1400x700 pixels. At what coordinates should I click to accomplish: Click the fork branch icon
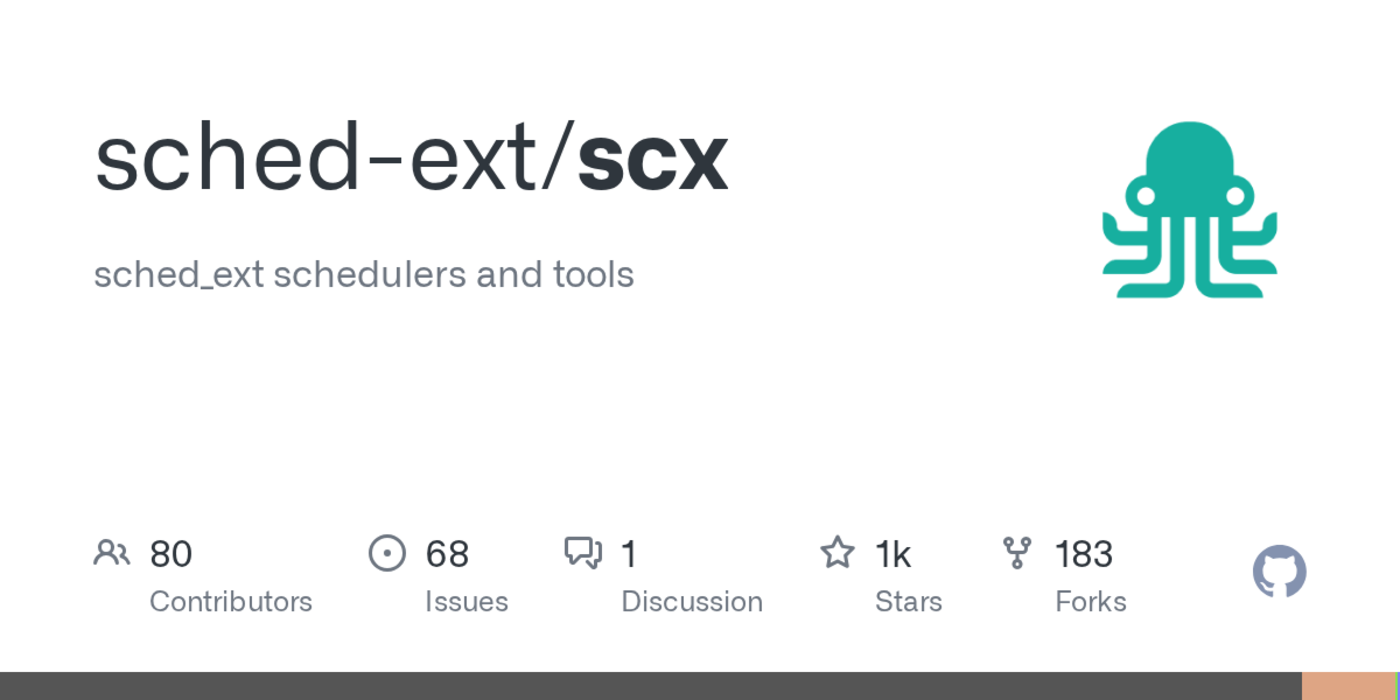point(1017,552)
